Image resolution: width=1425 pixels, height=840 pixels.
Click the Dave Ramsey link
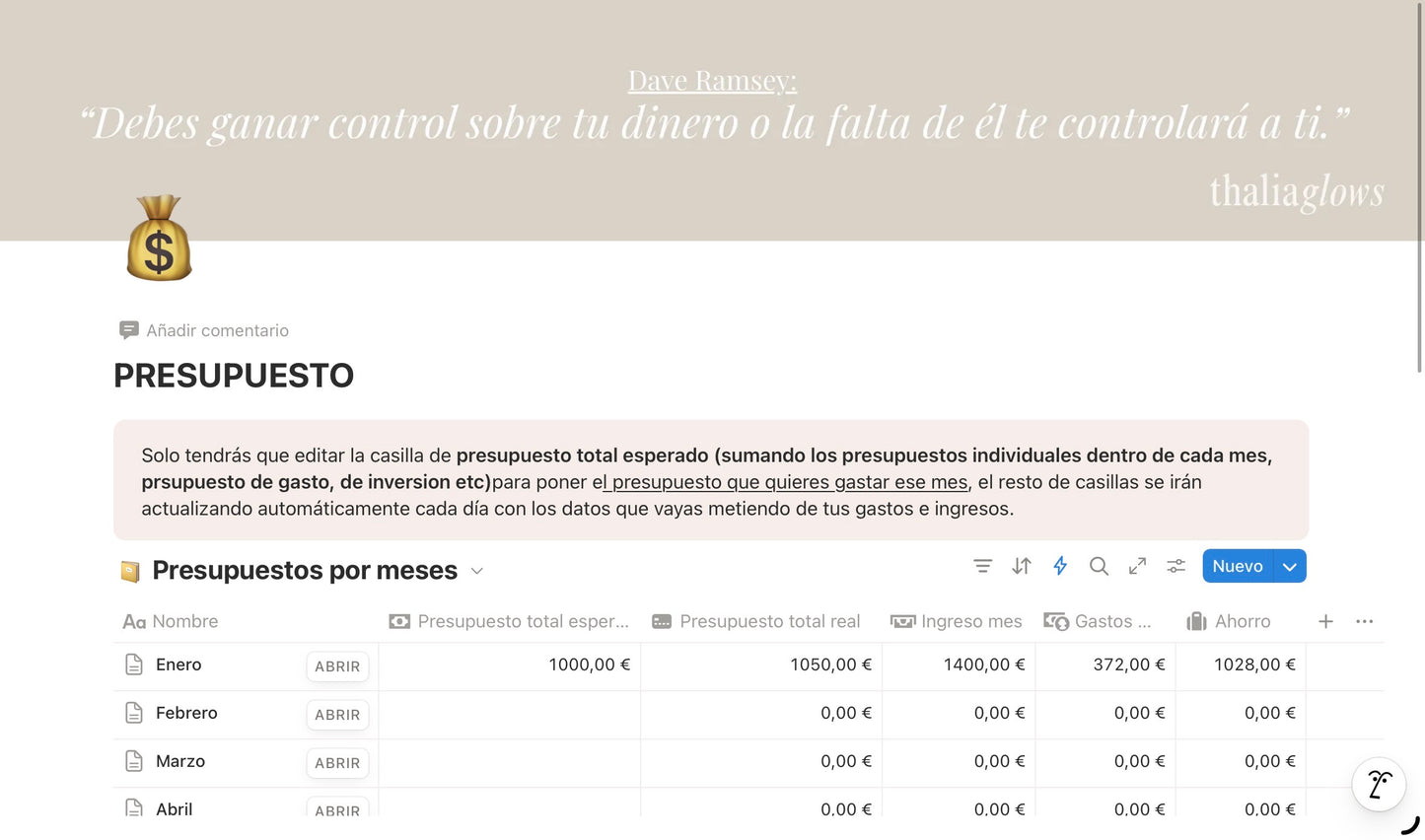tap(712, 79)
